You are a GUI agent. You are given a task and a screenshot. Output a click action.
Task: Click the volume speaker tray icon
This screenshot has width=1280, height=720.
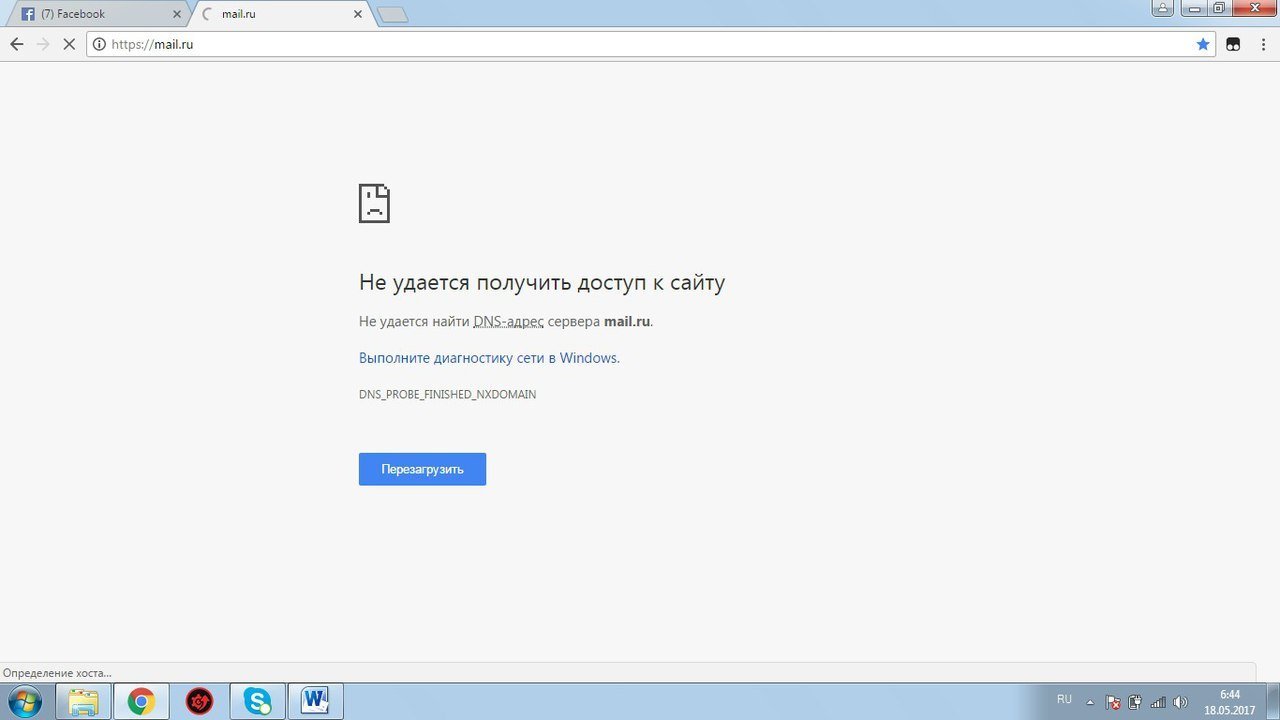1180,702
